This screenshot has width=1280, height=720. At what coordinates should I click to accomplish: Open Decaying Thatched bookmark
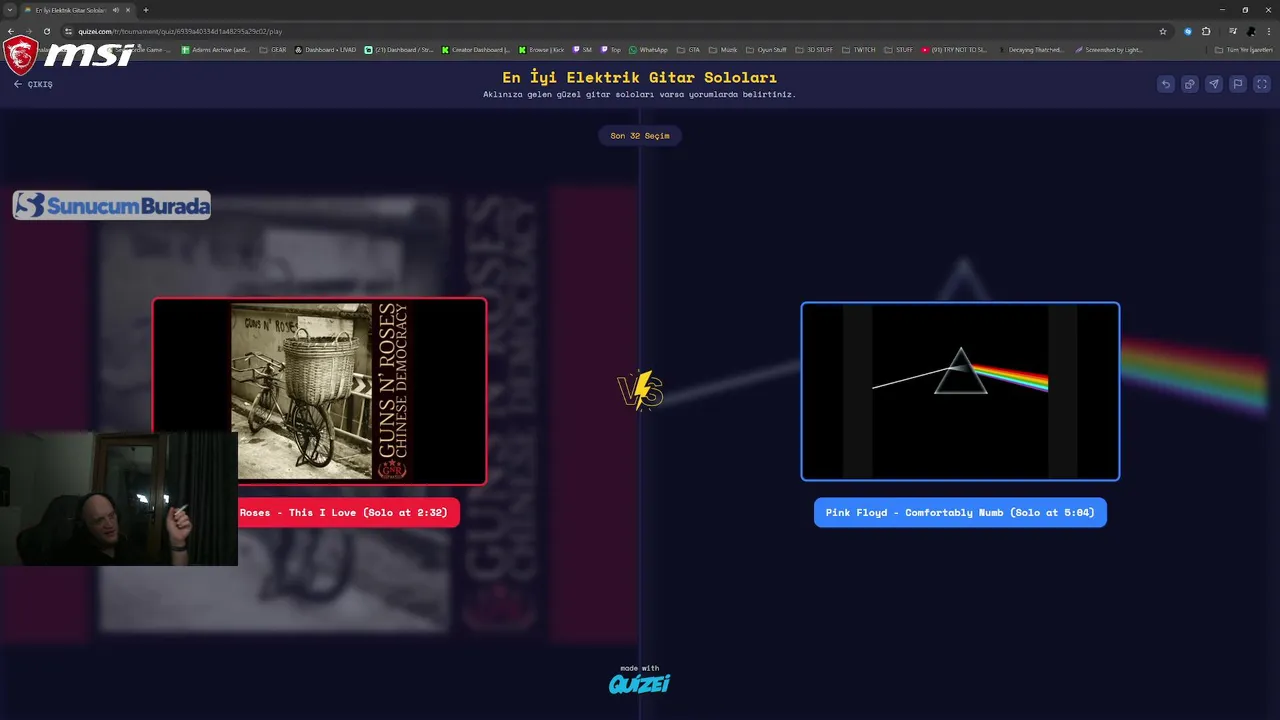click(1029, 49)
